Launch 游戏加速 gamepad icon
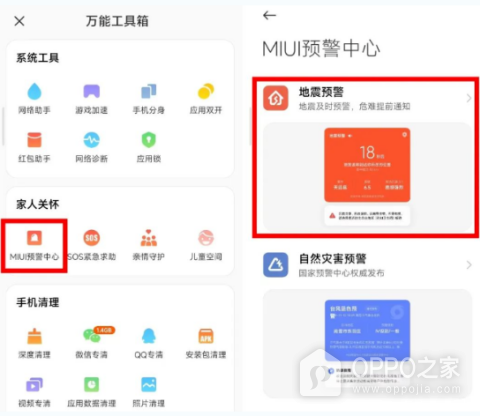This screenshot has height=416, width=480. click(92, 91)
